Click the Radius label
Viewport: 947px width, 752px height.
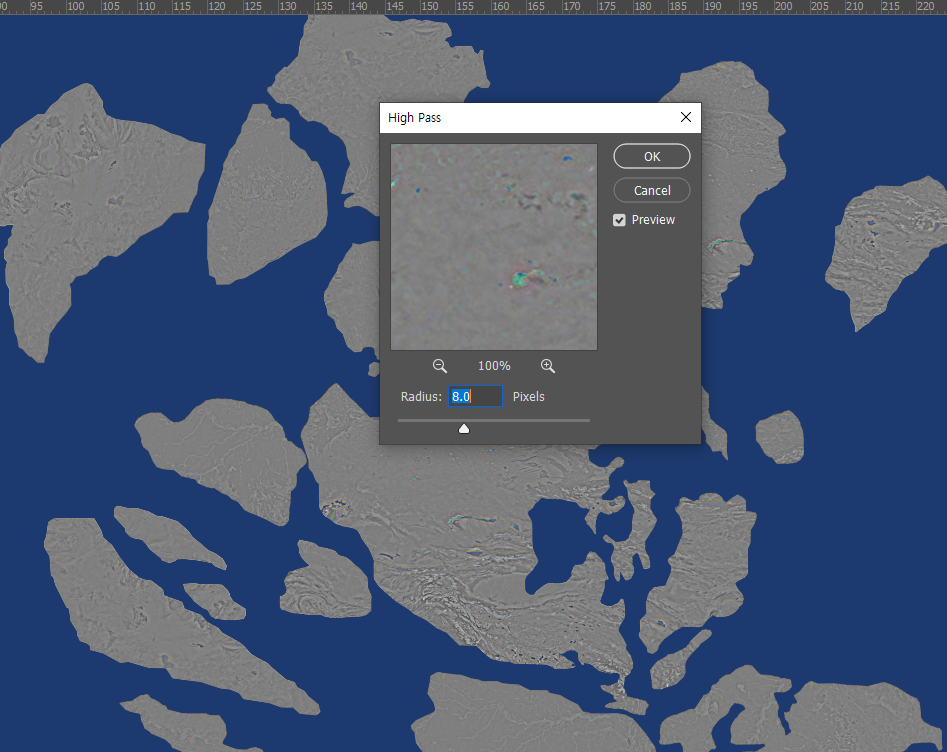pos(421,396)
